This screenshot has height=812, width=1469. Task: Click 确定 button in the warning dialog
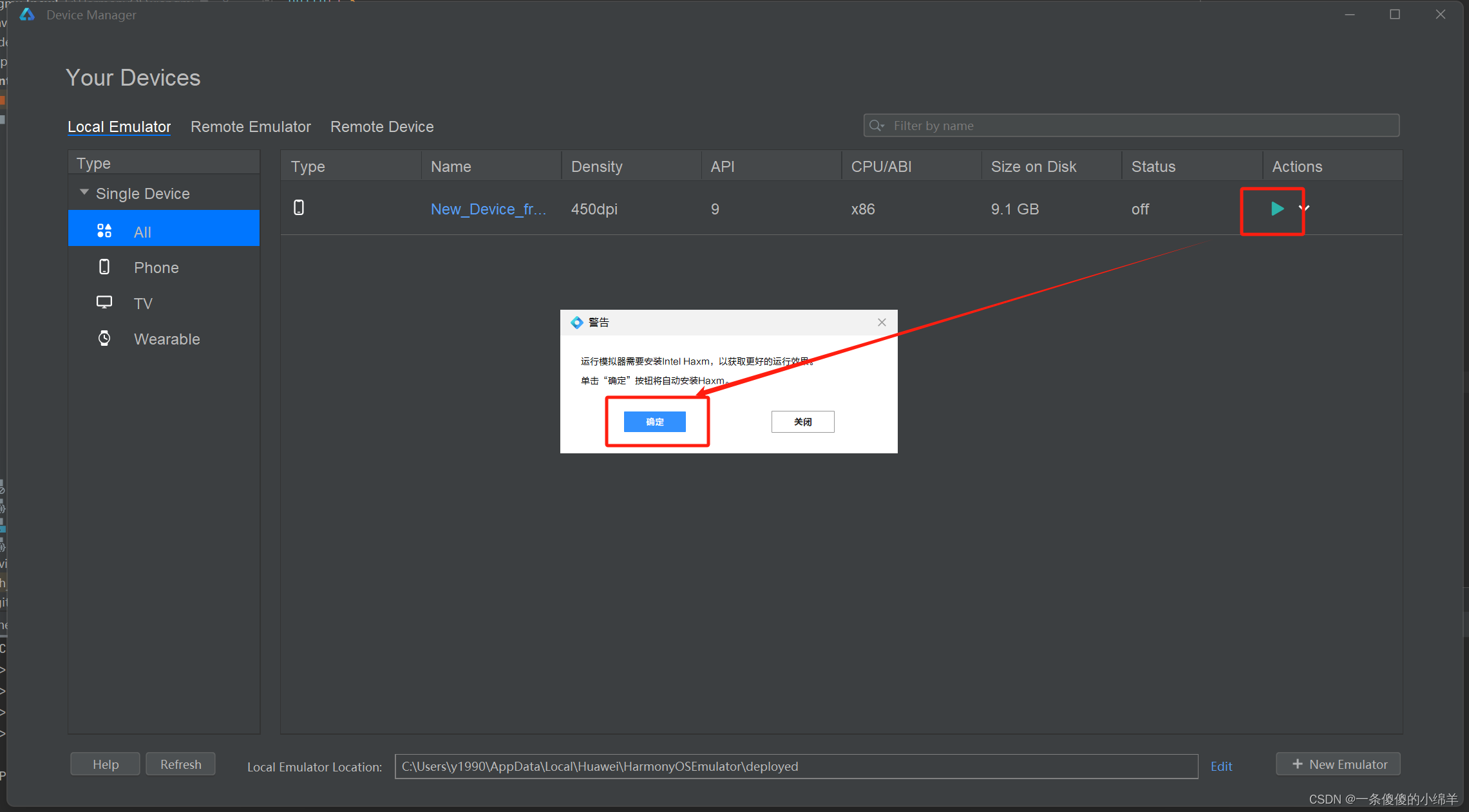click(655, 422)
